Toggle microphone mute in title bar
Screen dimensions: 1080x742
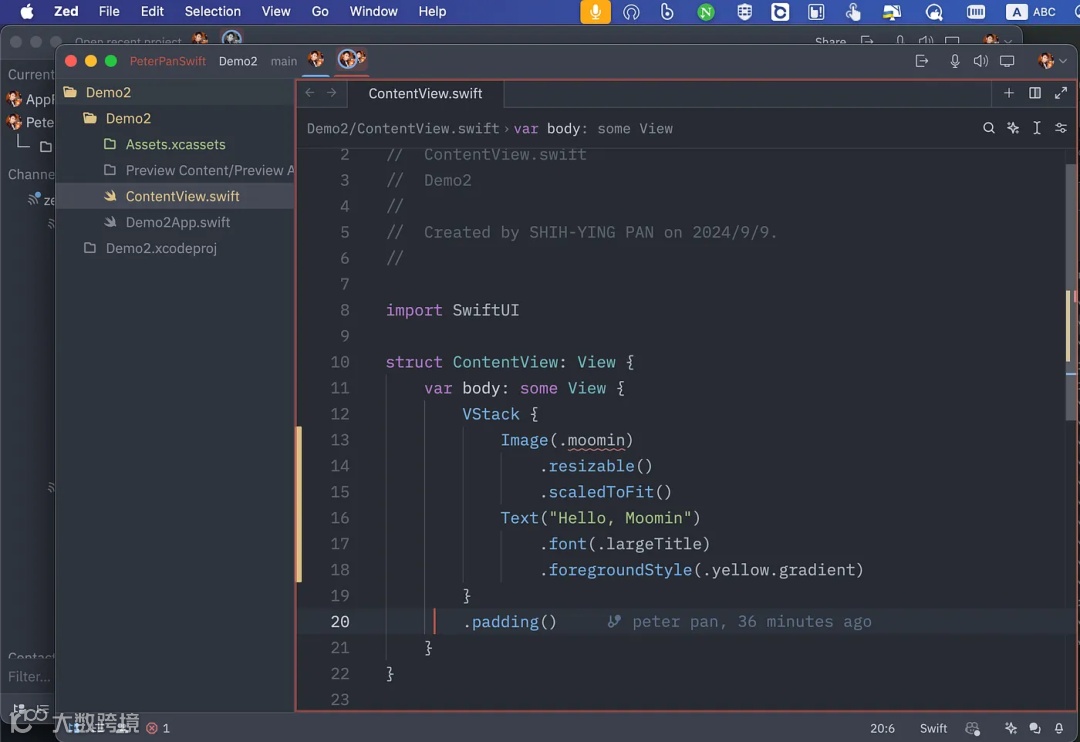(955, 61)
